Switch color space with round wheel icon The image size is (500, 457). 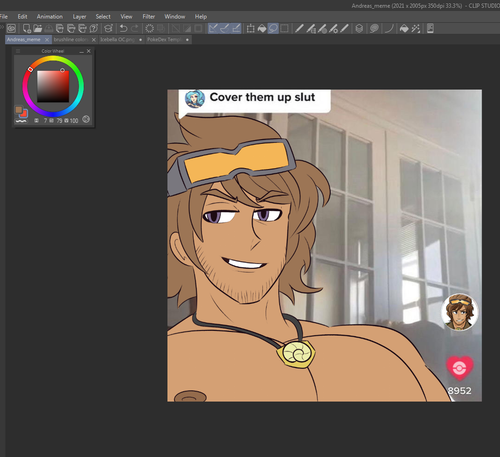(86, 119)
